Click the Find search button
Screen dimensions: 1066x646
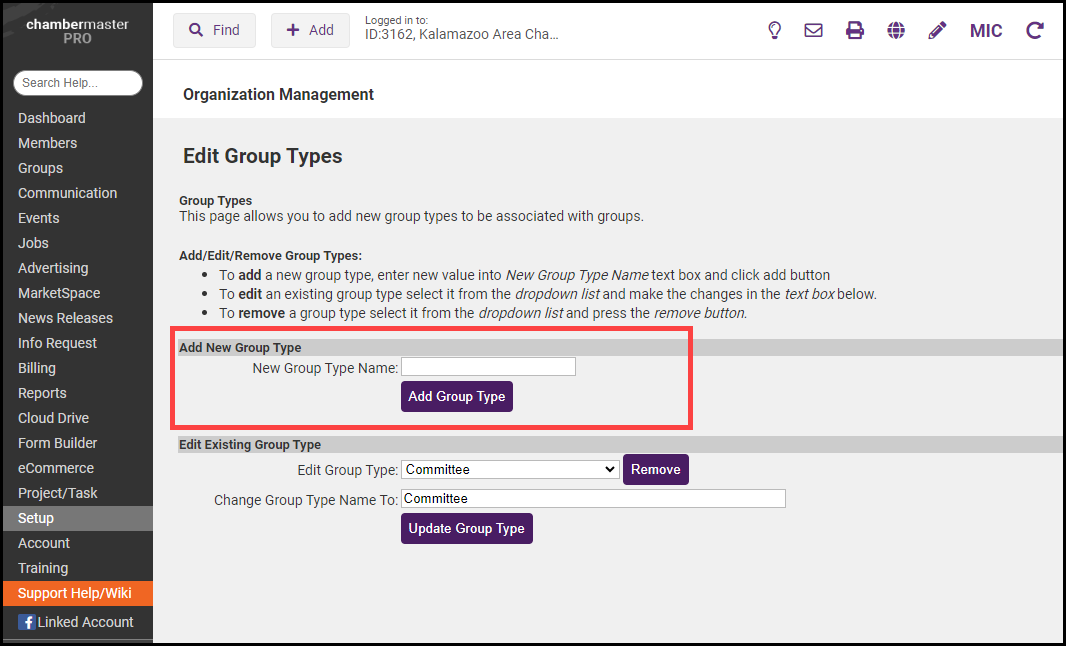click(214, 30)
